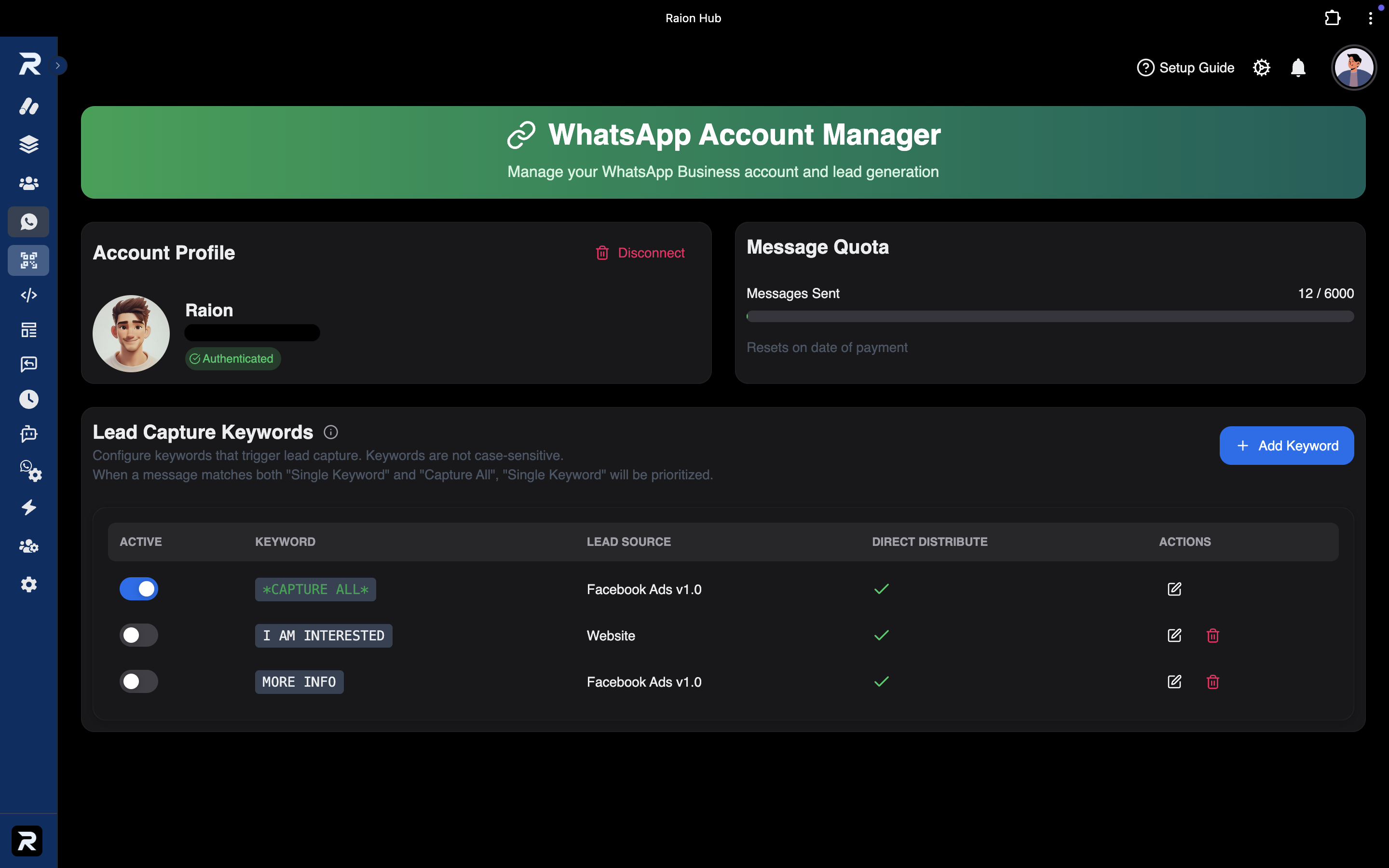The height and width of the screenshot is (868, 1389).
Task: Delete the I AM INTERESTED keyword
Action: coord(1213,636)
